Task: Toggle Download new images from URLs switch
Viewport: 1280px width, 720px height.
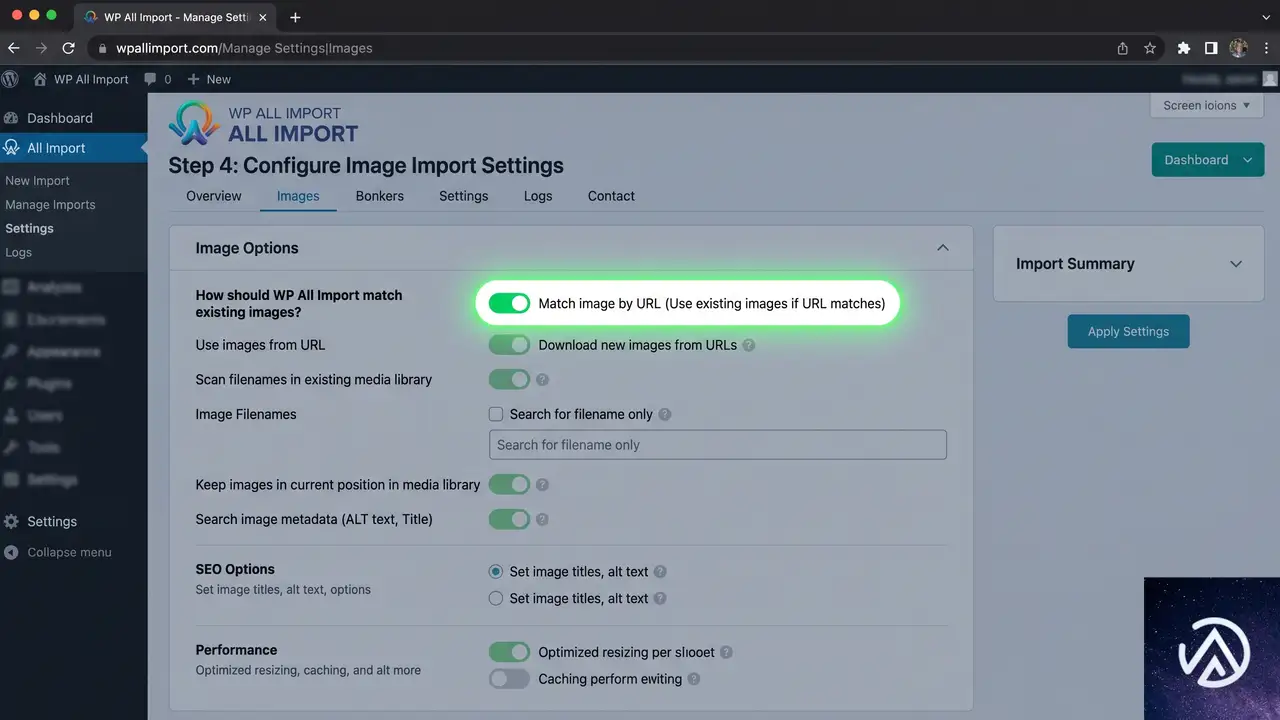Action: [x=509, y=345]
